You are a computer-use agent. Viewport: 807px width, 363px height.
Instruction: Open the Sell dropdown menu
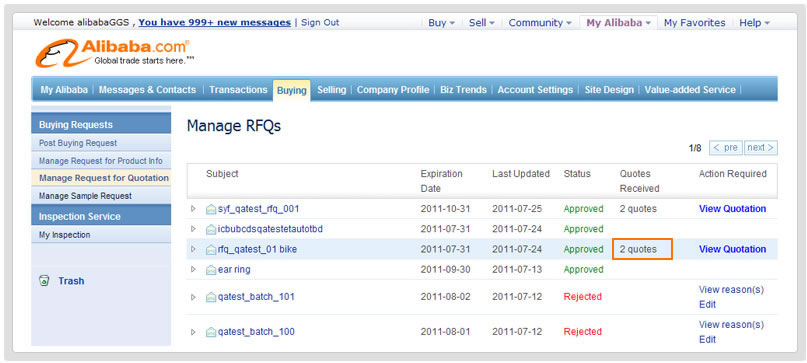click(x=481, y=23)
